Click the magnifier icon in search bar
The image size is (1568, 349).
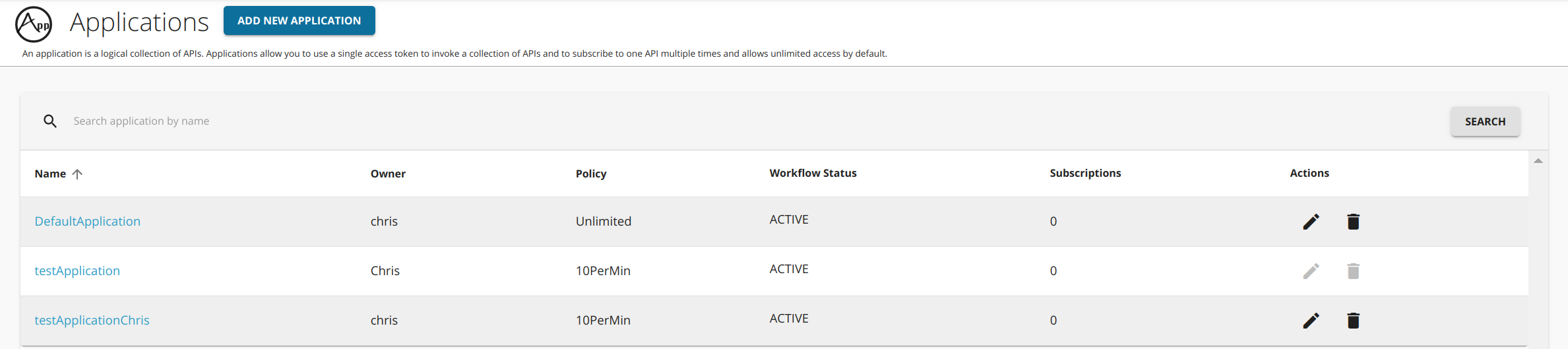point(50,121)
